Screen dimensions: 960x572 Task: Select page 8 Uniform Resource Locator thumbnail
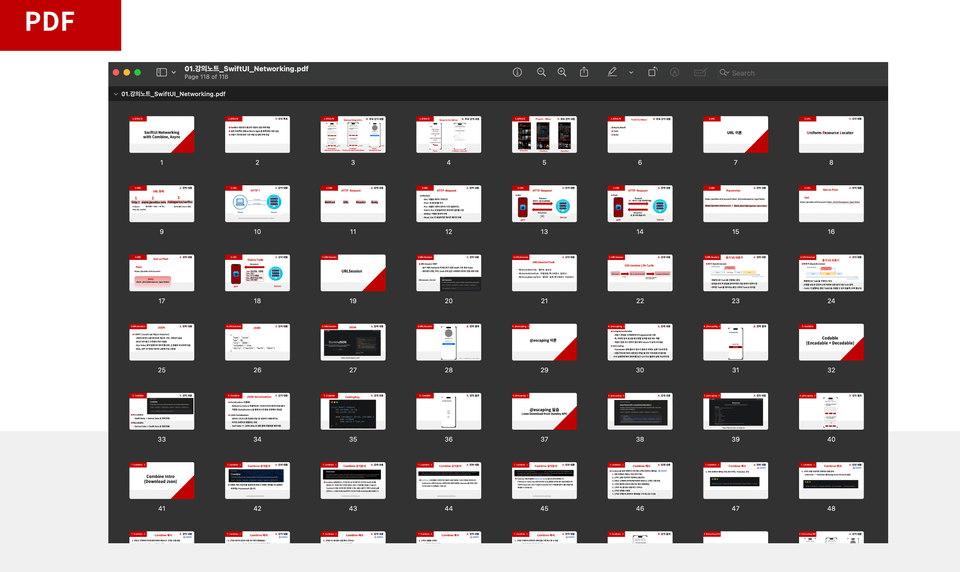pyautogui.click(x=831, y=134)
